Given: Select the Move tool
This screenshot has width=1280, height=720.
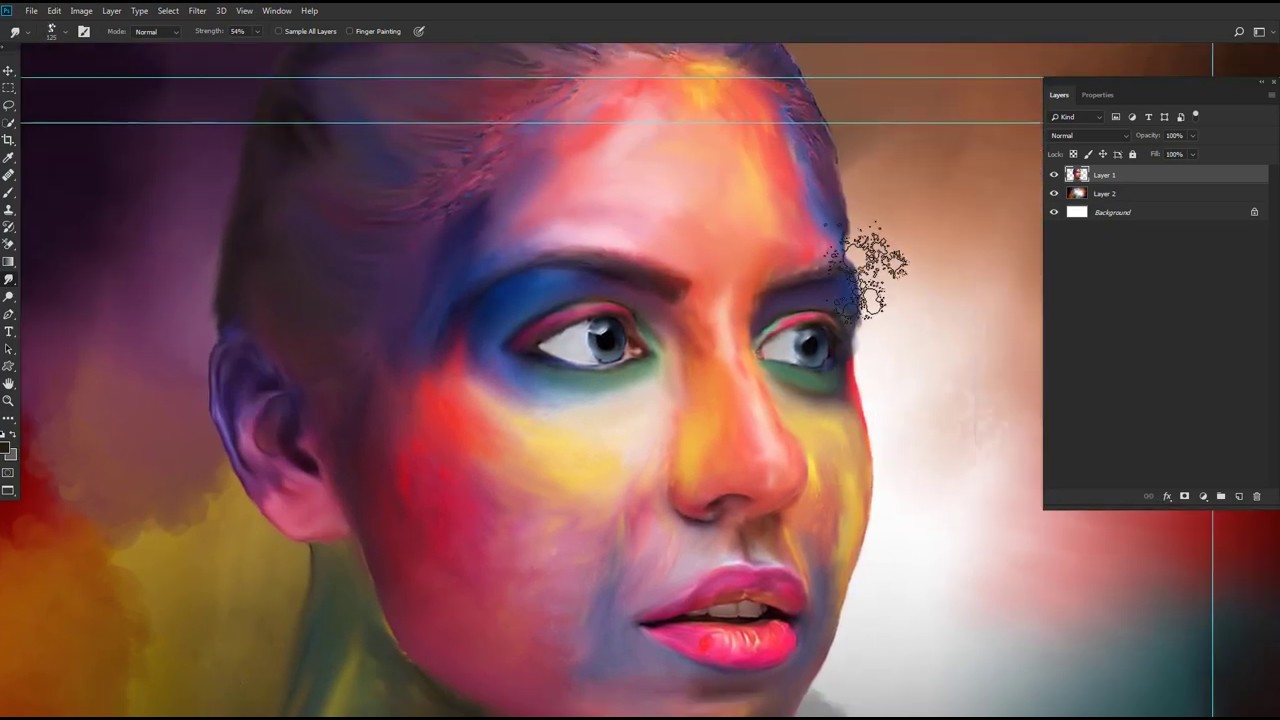Looking at the screenshot, I should (x=8, y=71).
